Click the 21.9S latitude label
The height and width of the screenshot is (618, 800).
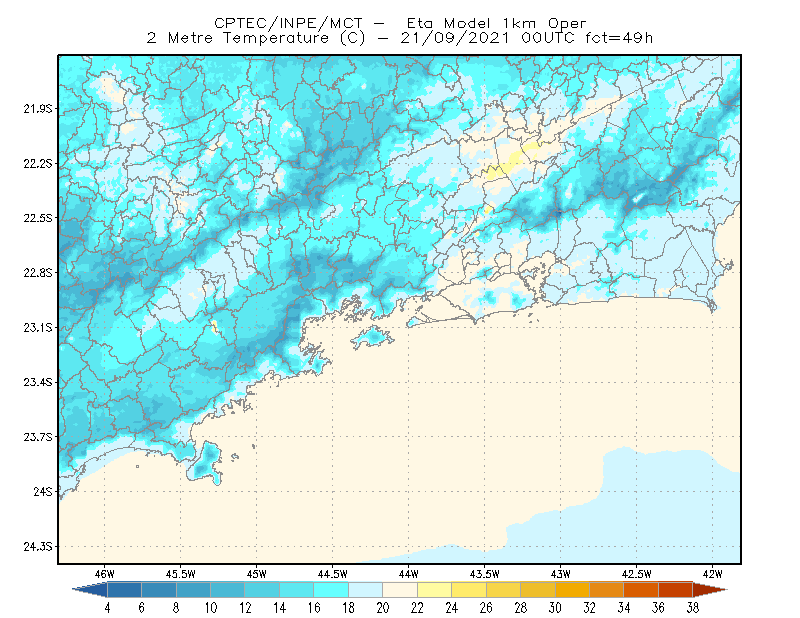[38, 108]
